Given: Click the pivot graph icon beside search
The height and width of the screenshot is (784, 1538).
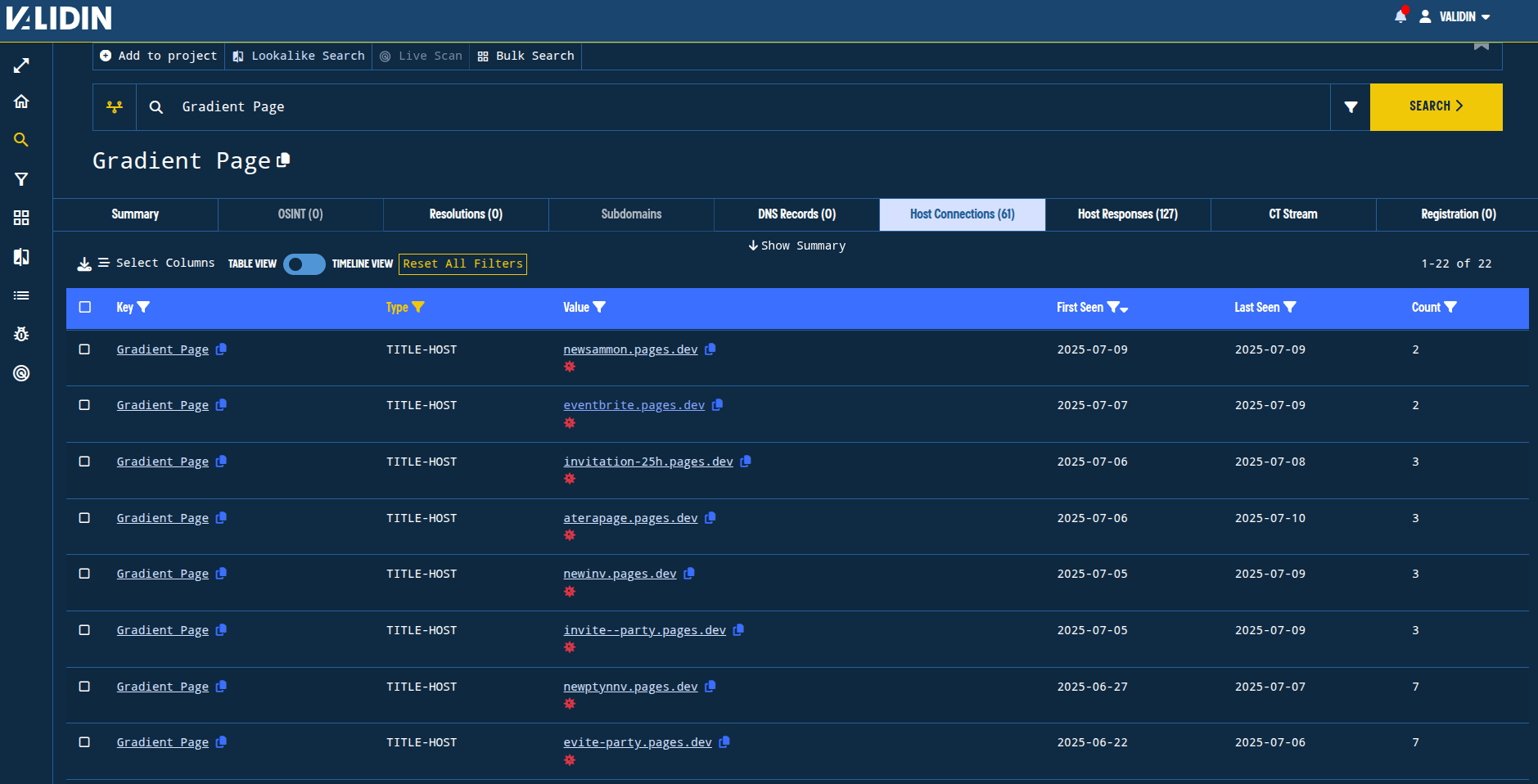Looking at the screenshot, I should coord(115,107).
